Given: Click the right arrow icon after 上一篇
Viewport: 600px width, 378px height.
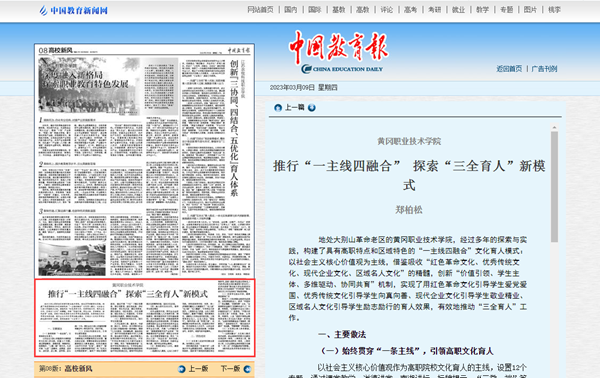Looking at the screenshot, I should click(x=312, y=108).
